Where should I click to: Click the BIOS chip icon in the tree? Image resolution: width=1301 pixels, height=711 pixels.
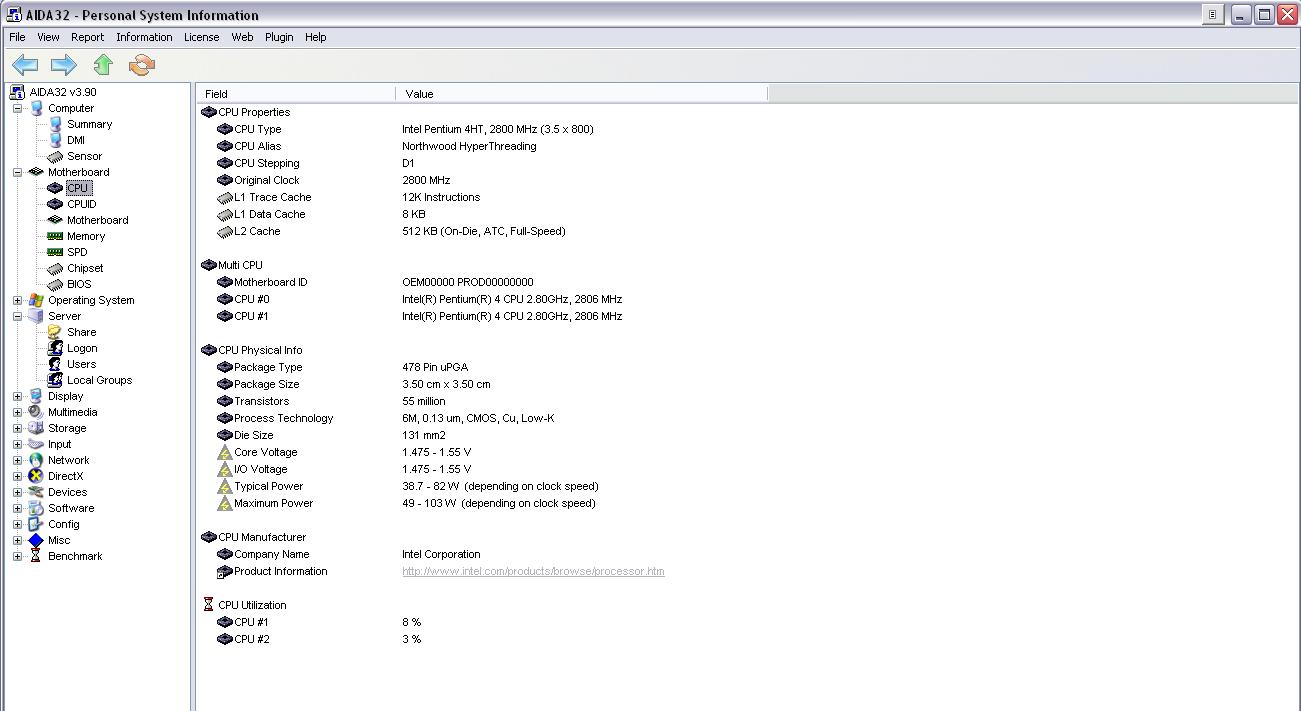(55, 284)
